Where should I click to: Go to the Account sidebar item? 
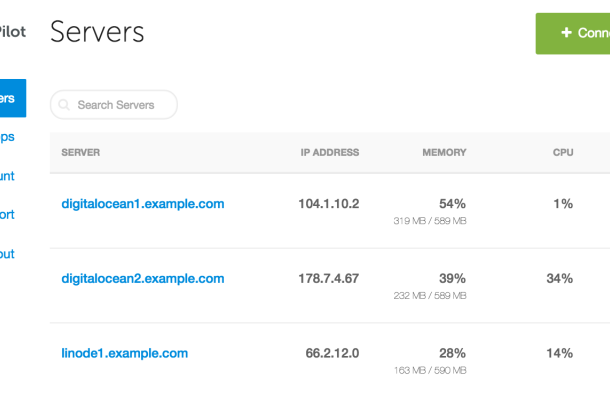(7, 176)
